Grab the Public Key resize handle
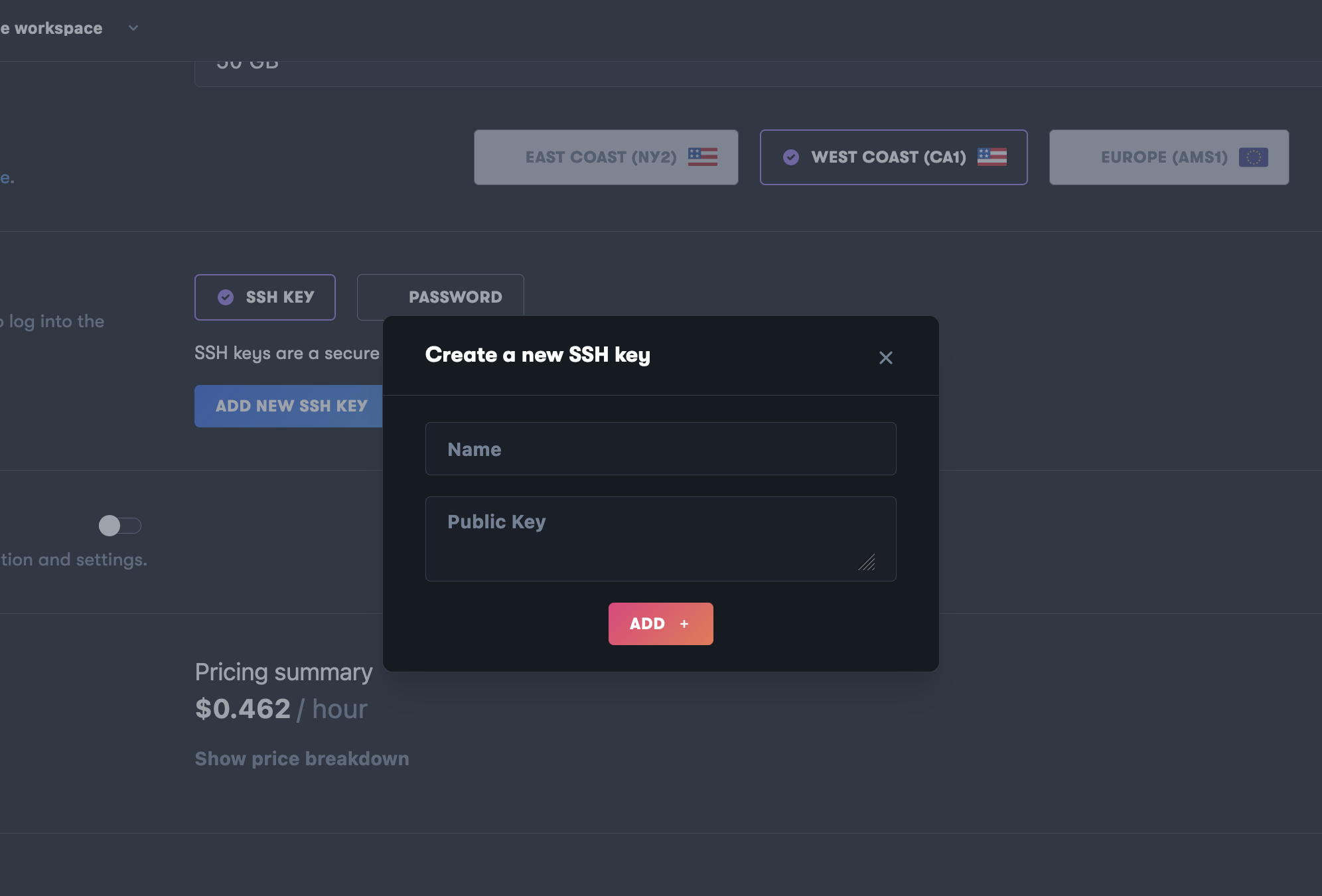Image resolution: width=1322 pixels, height=896 pixels. click(867, 563)
